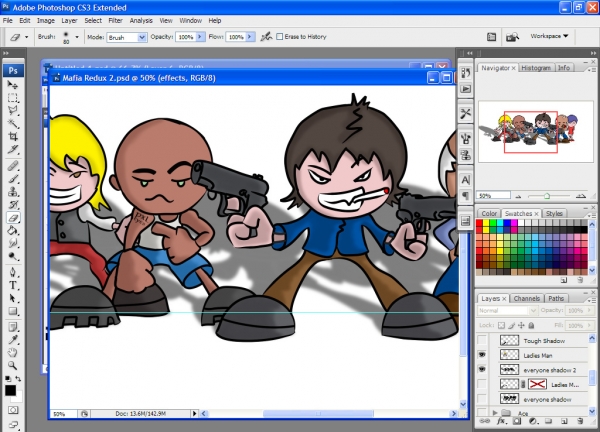Delete layer with Layers panel trash
The image size is (600, 432).
(x=580, y=421)
